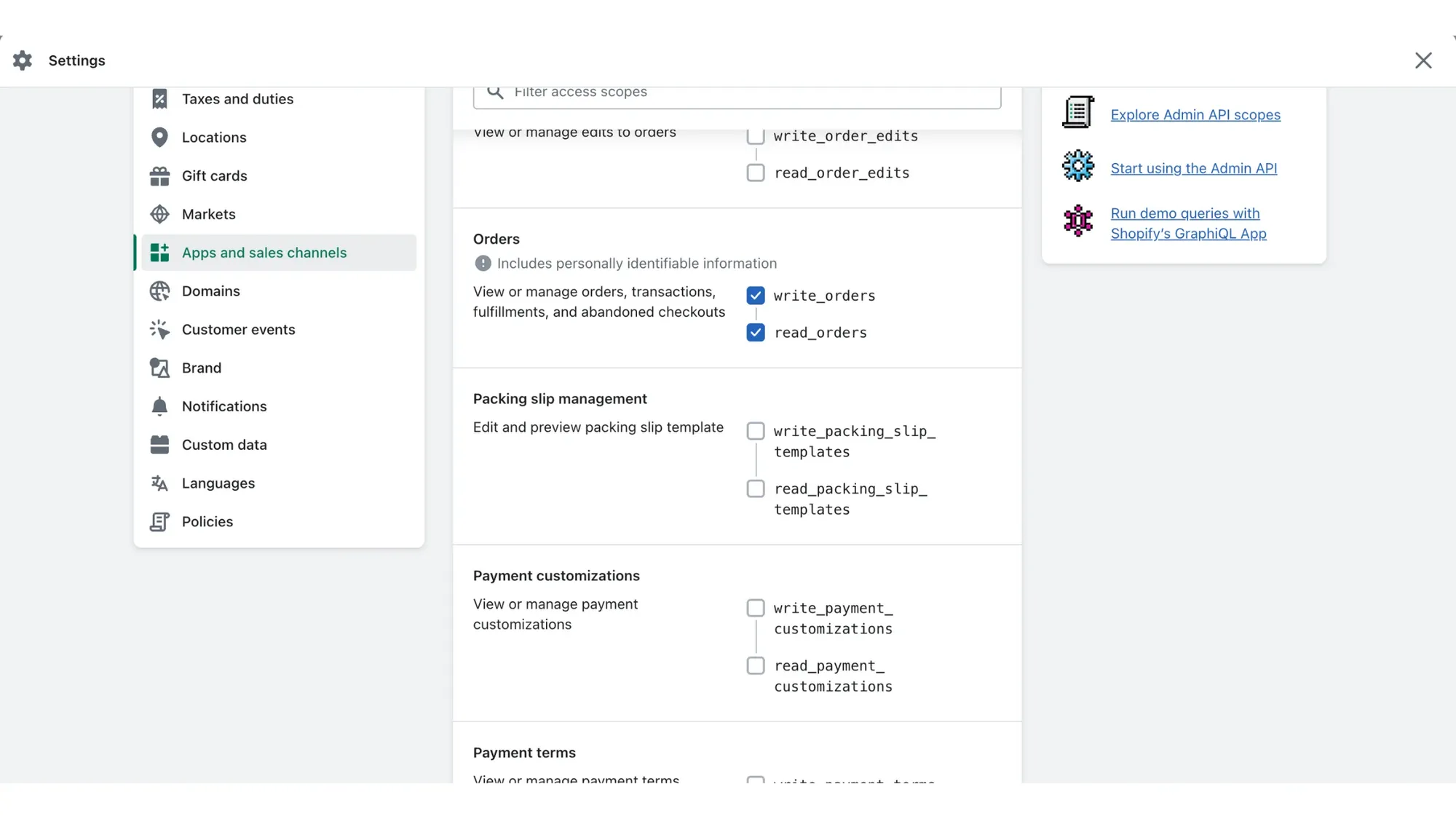The image size is (1456, 819).
Task: Click the Domains globe icon
Action: point(159,290)
